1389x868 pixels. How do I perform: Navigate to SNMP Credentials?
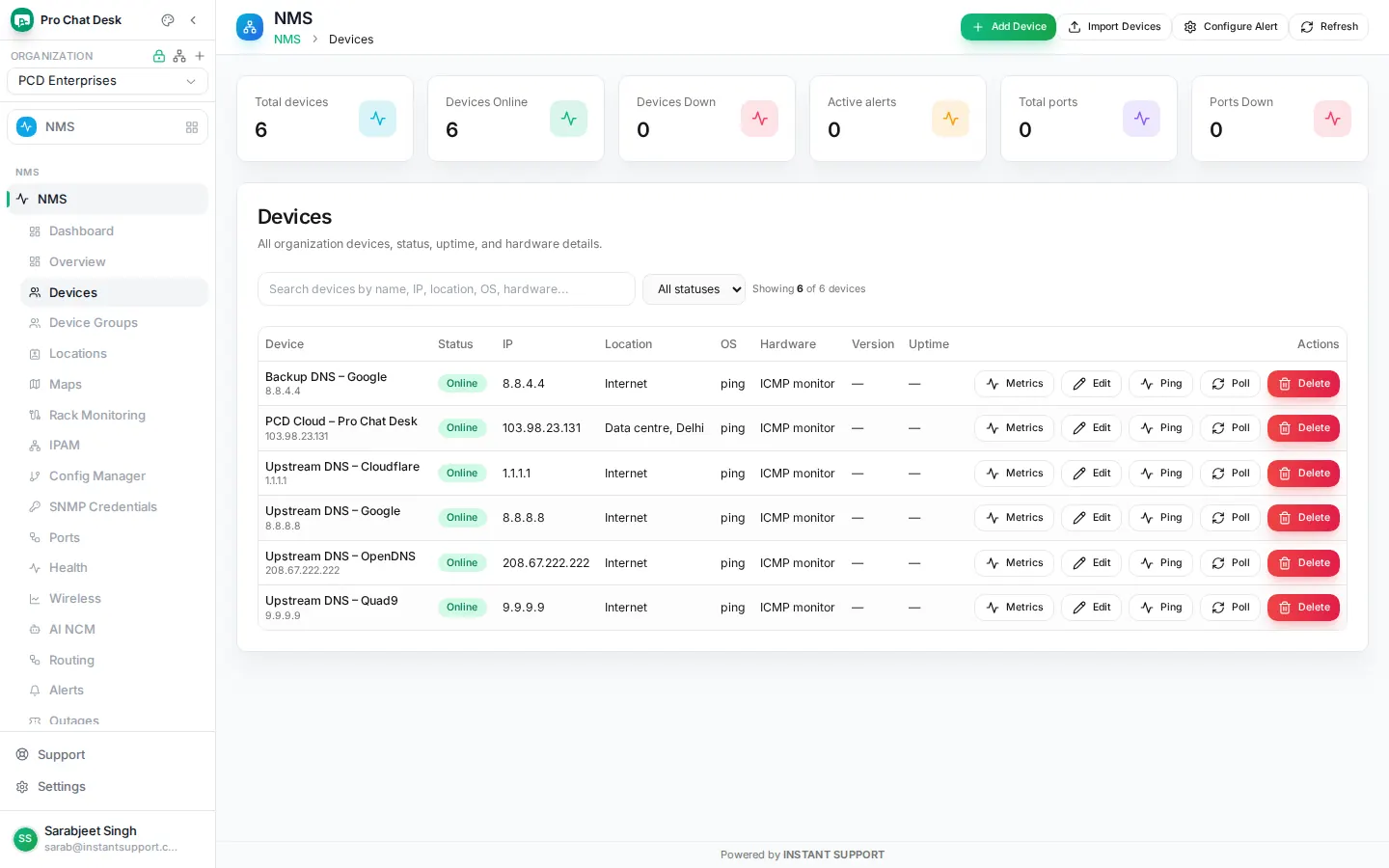(x=114, y=507)
